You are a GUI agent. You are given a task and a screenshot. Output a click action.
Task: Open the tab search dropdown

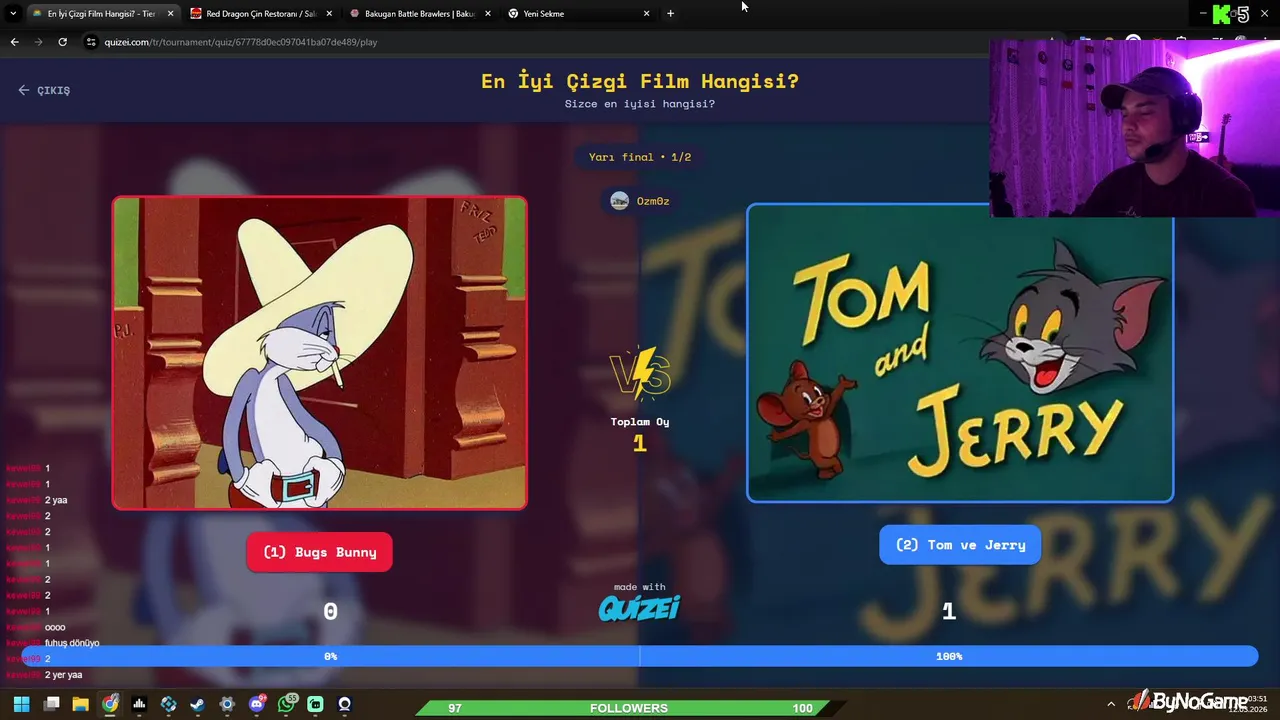[13, 14]
